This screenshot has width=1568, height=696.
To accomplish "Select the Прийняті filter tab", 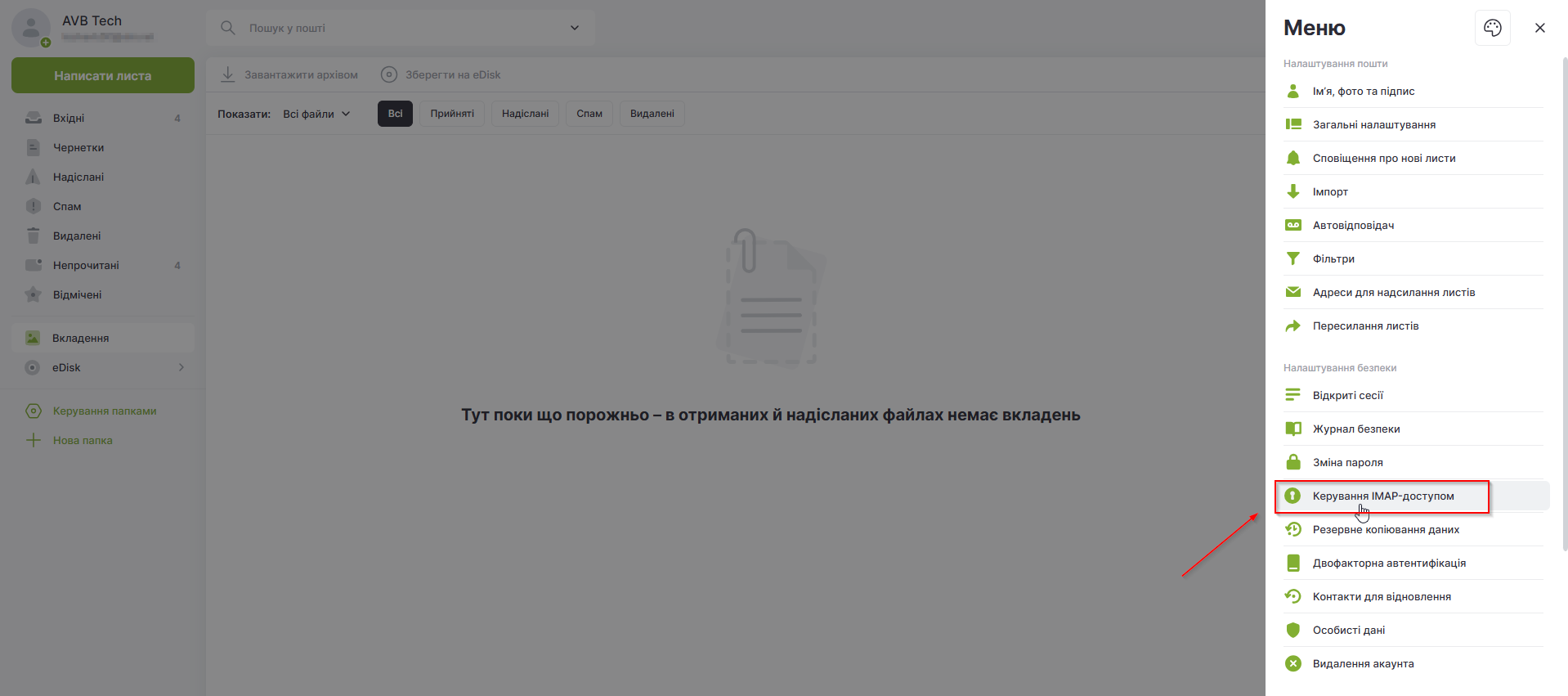I will click(452, 114).
